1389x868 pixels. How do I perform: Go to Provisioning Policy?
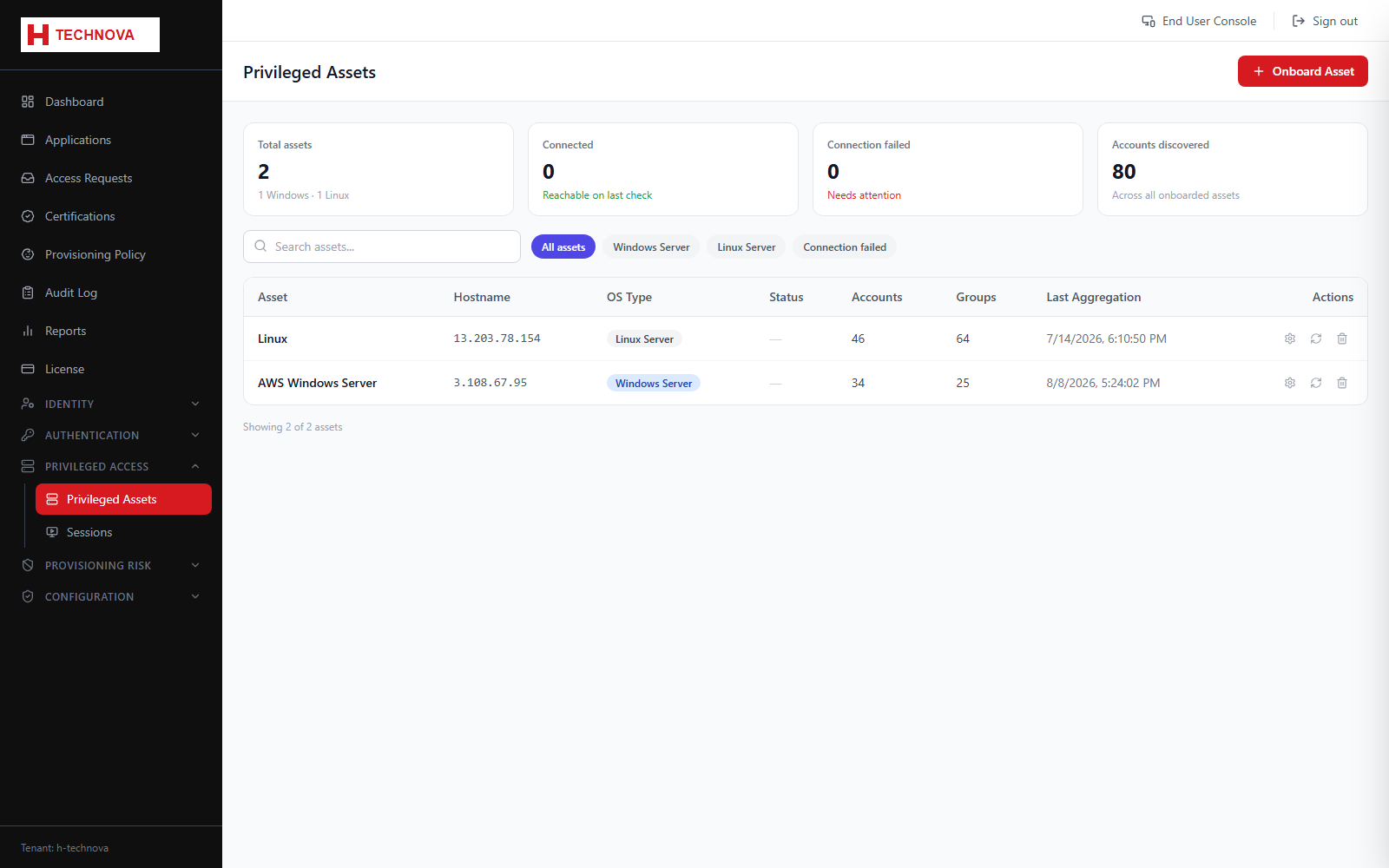111,254
